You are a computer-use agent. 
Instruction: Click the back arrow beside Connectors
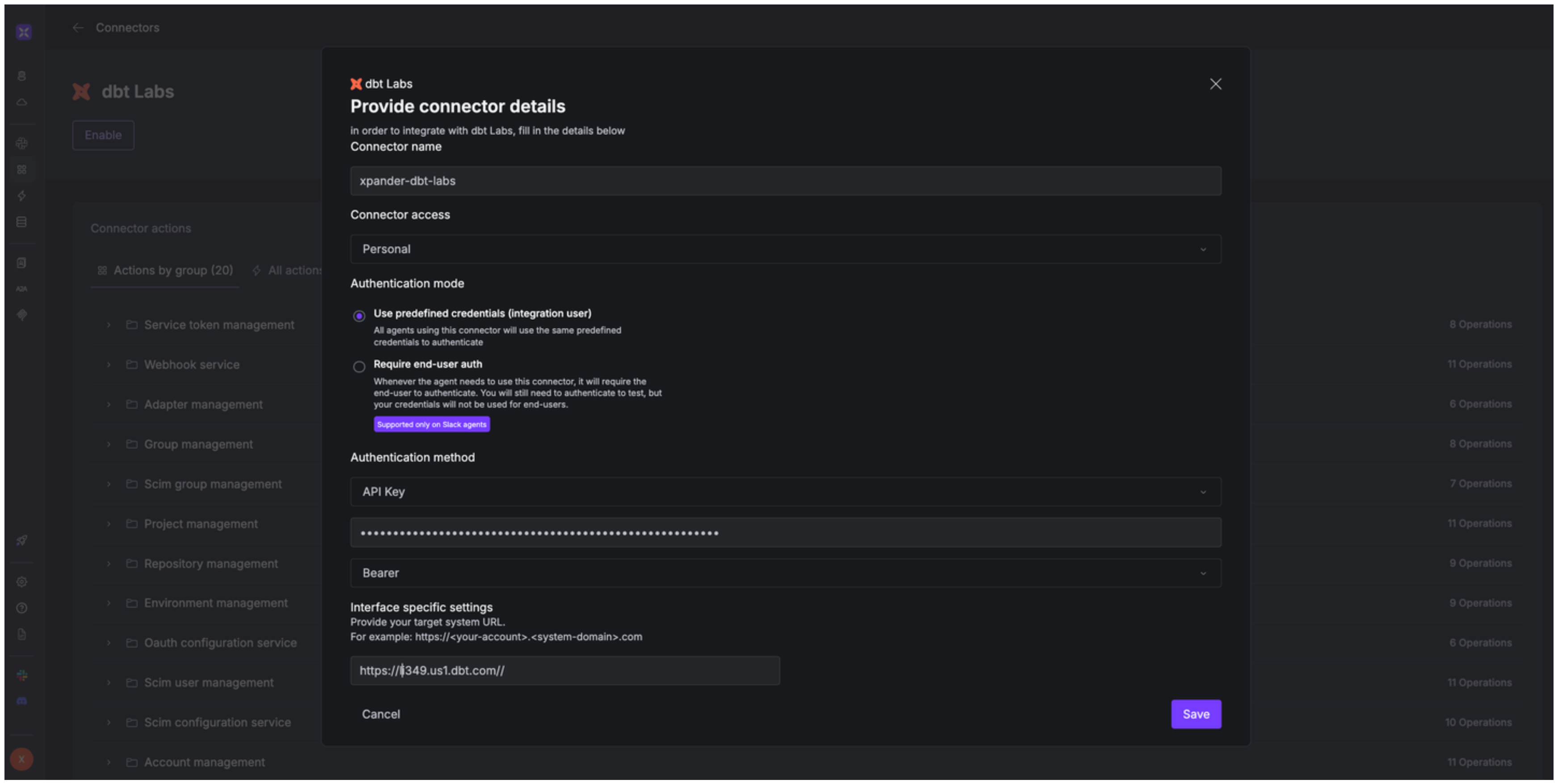click(x=78, y=27)
